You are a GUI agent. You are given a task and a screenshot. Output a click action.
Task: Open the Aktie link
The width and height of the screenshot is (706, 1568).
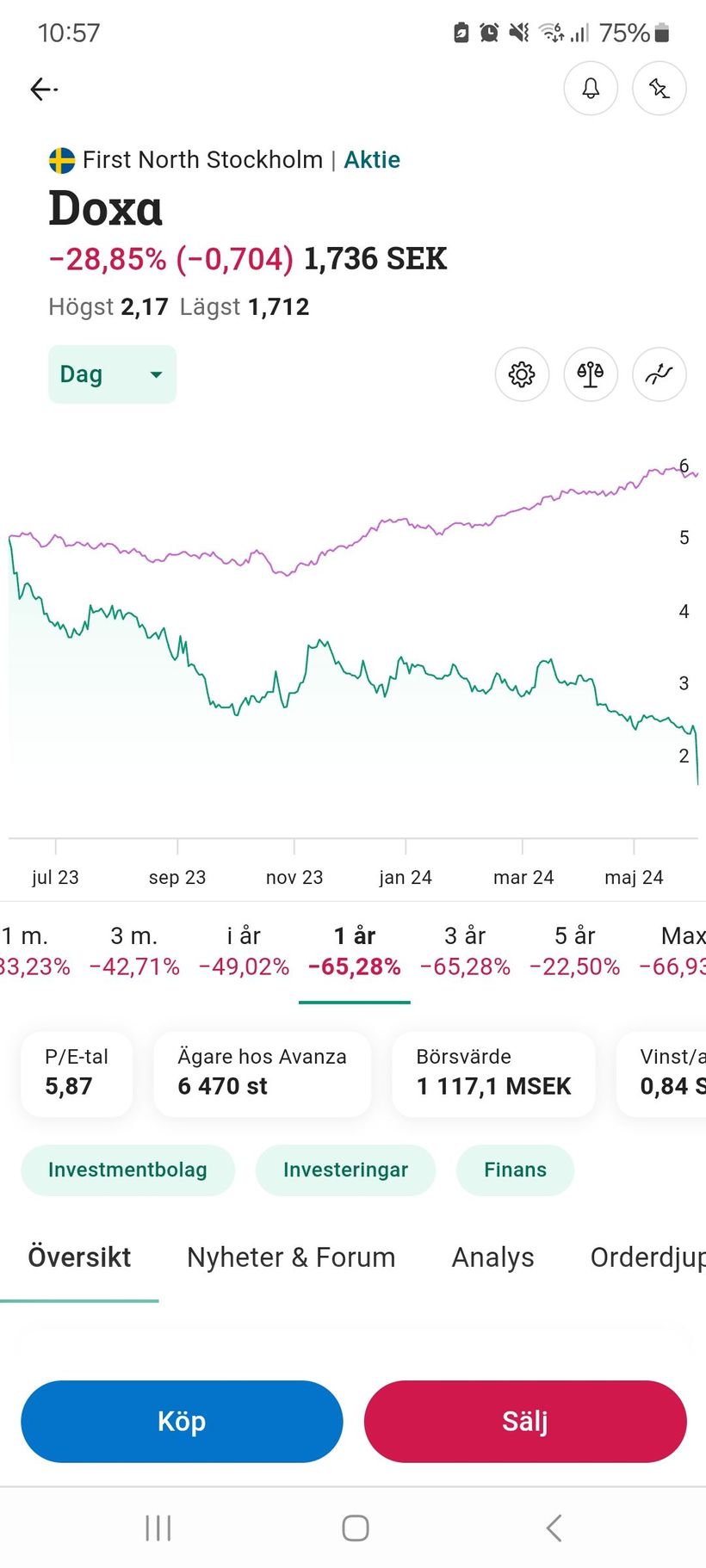tap(372, 160)
